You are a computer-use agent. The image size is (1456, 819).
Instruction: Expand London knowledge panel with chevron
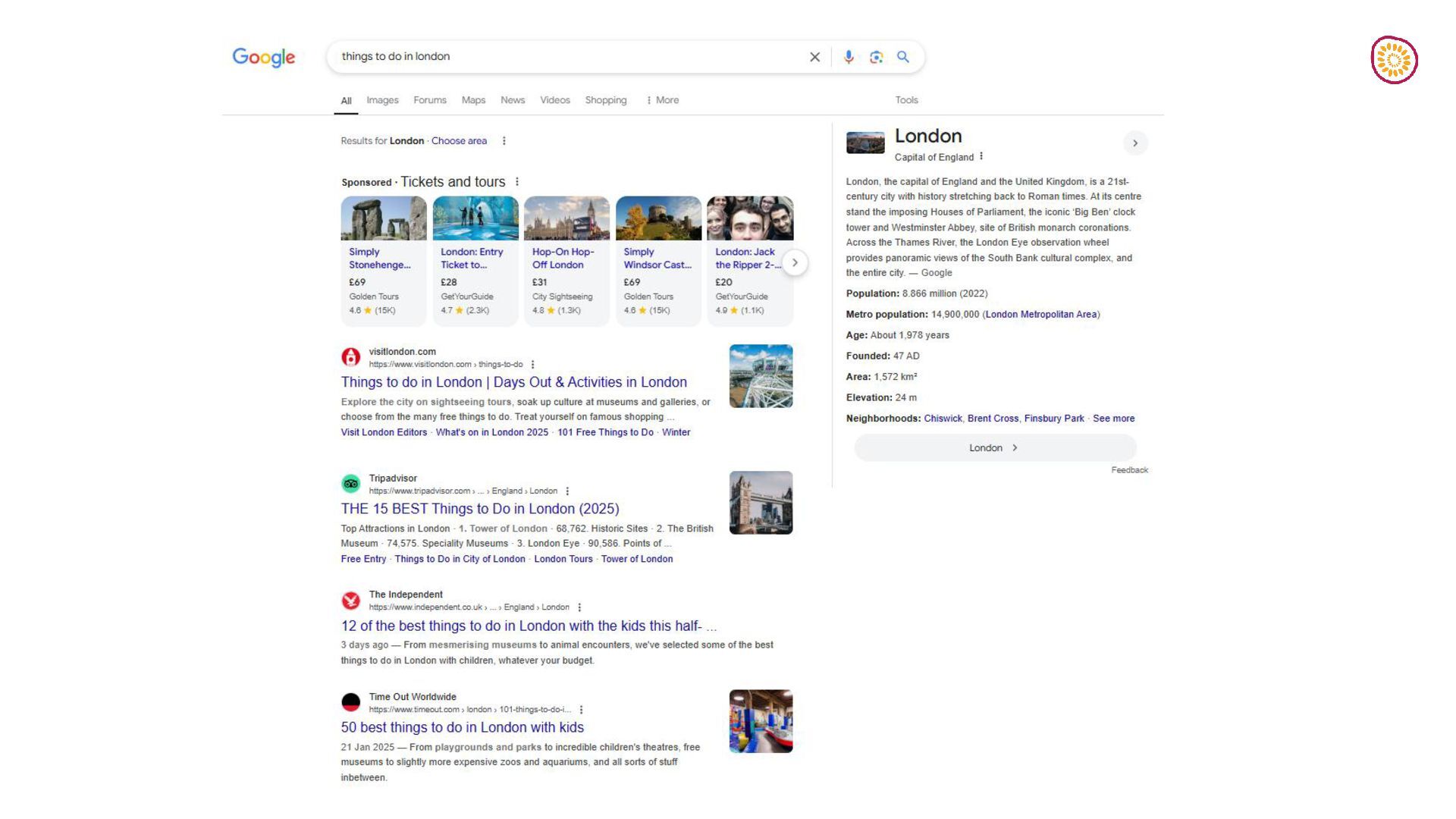point(1135,143)
